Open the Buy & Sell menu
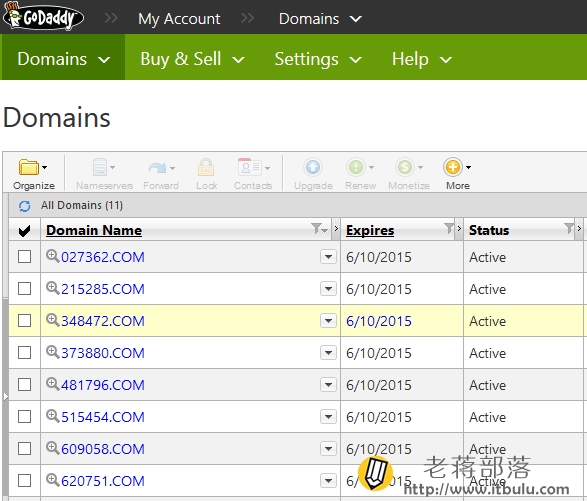The height and width of the screenshot is (501, 587). coord(192,59)
